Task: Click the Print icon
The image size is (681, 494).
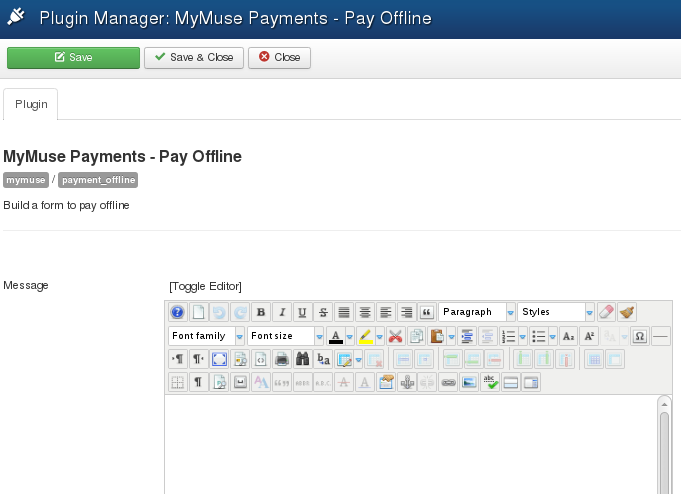Action: coord(282,359)
